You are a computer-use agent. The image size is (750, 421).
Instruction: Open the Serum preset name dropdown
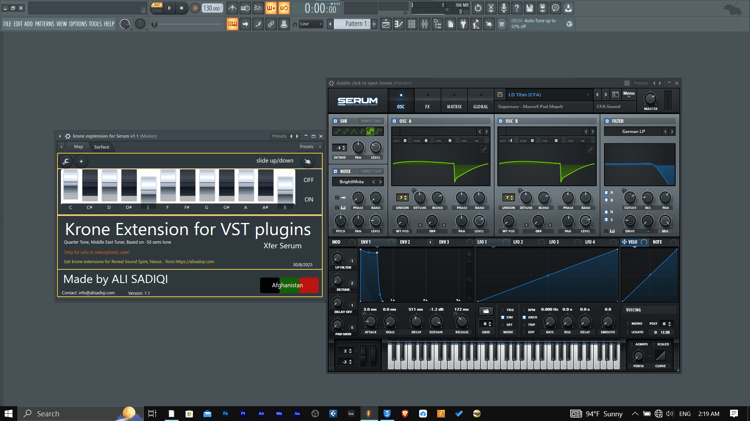point(549,95)
